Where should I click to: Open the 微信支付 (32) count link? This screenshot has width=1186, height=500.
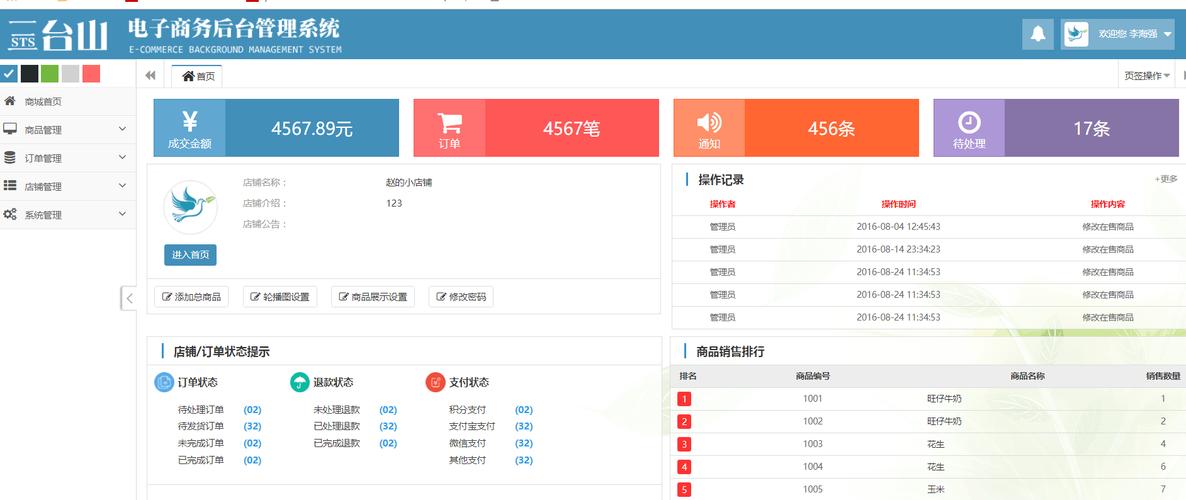pyautogui.click(x=523, y=443)
